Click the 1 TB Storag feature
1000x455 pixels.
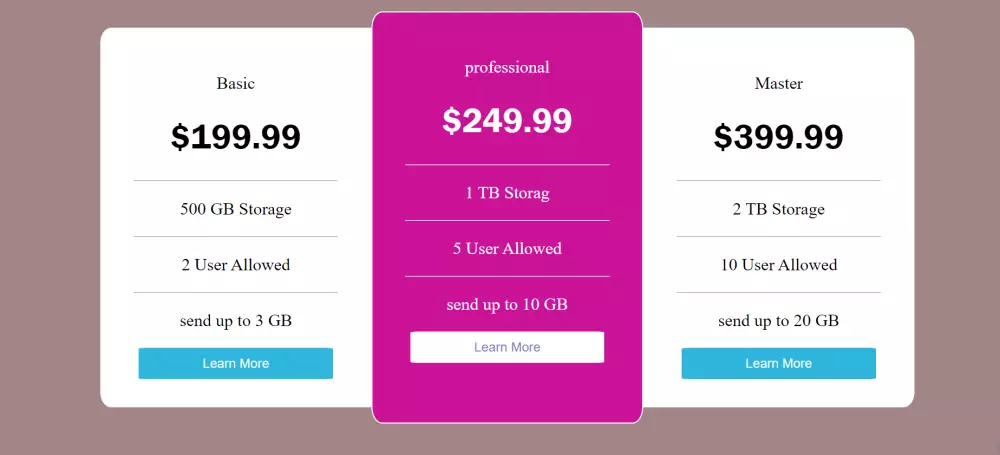coord(507,193)
